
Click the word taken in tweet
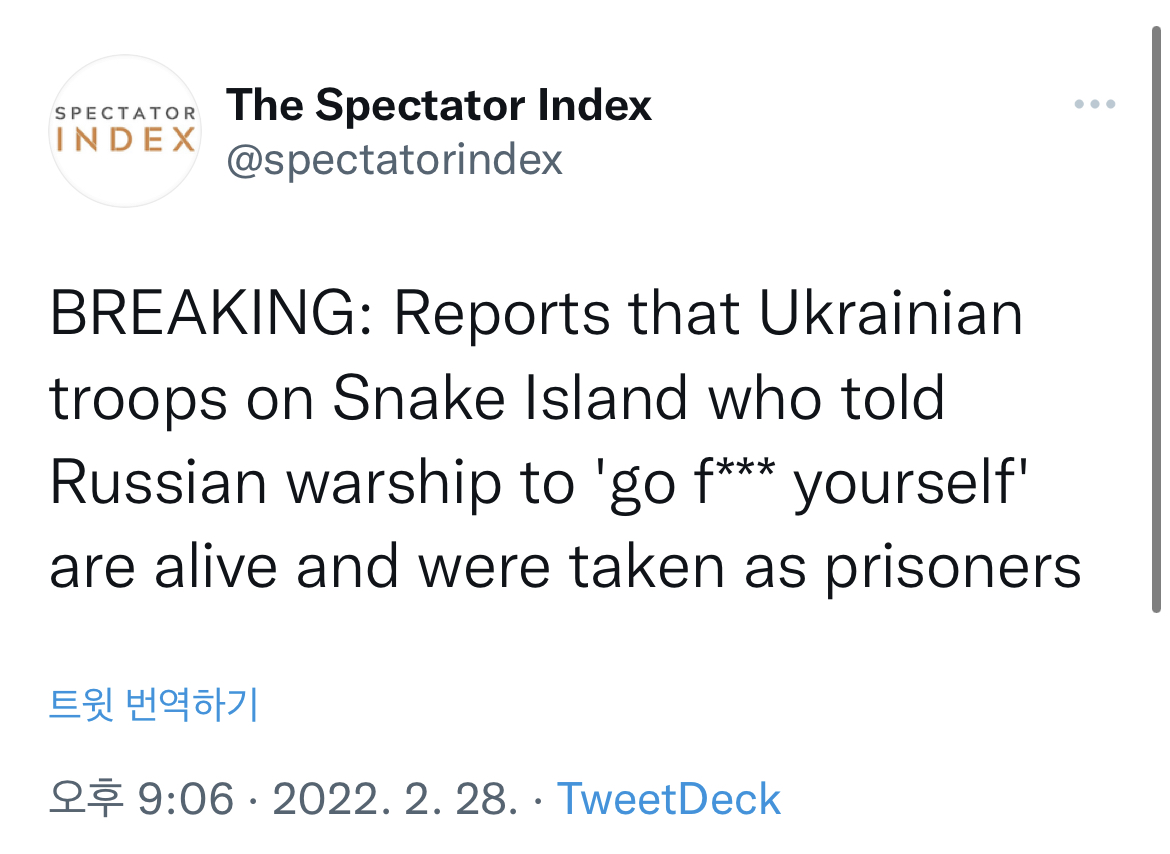click(x=647, y=568)
